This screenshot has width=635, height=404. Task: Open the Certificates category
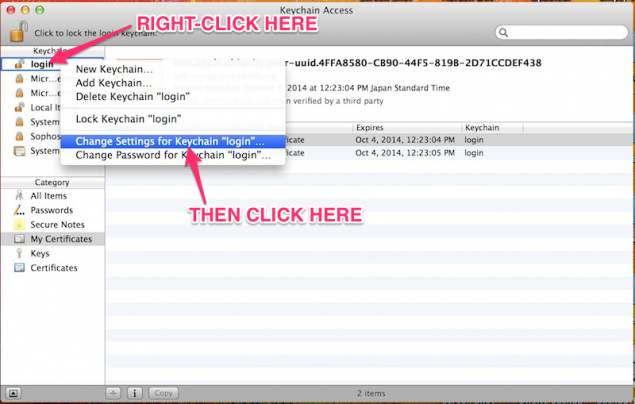coord(53,268)
